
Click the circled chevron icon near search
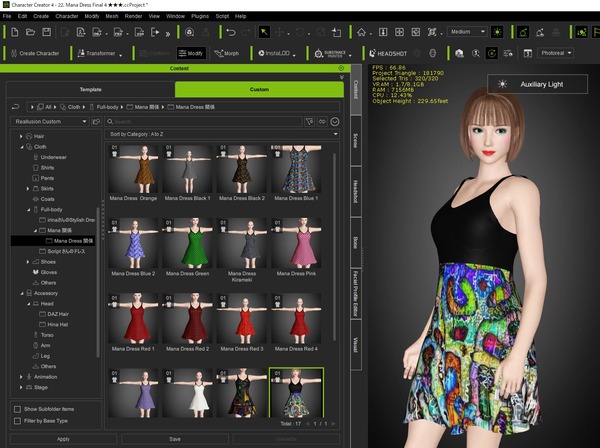(335, 122)
